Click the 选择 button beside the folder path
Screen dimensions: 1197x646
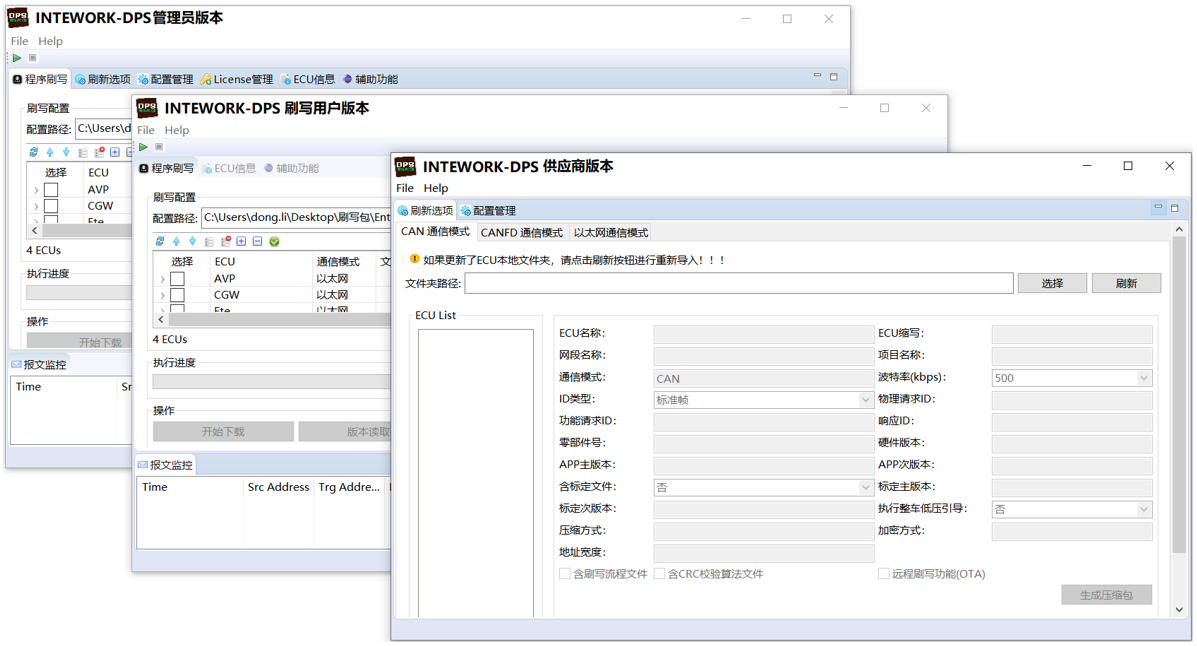(x=1052, y=283)
